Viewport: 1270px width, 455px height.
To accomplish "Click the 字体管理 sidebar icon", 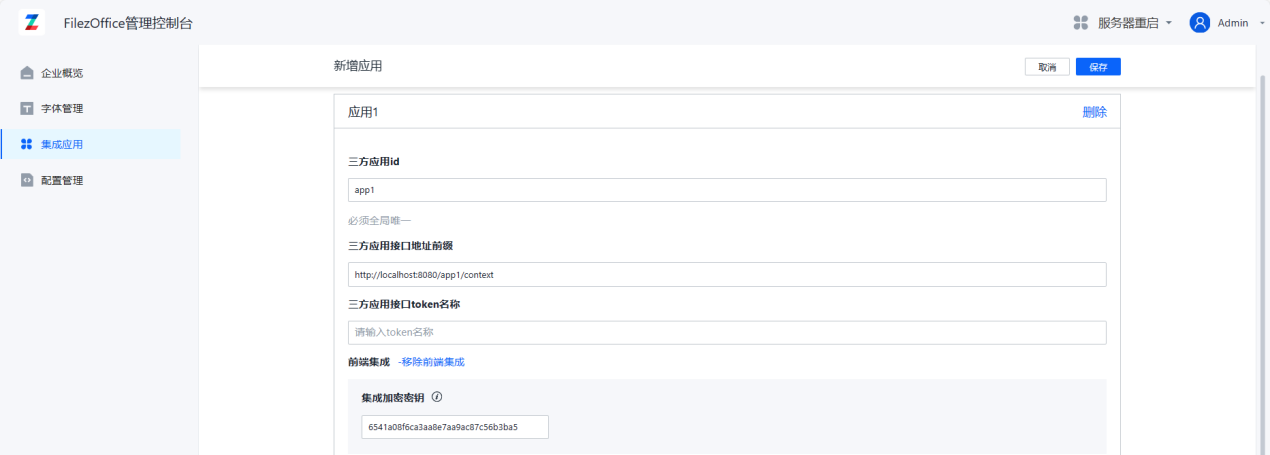I will coord(27,108).
